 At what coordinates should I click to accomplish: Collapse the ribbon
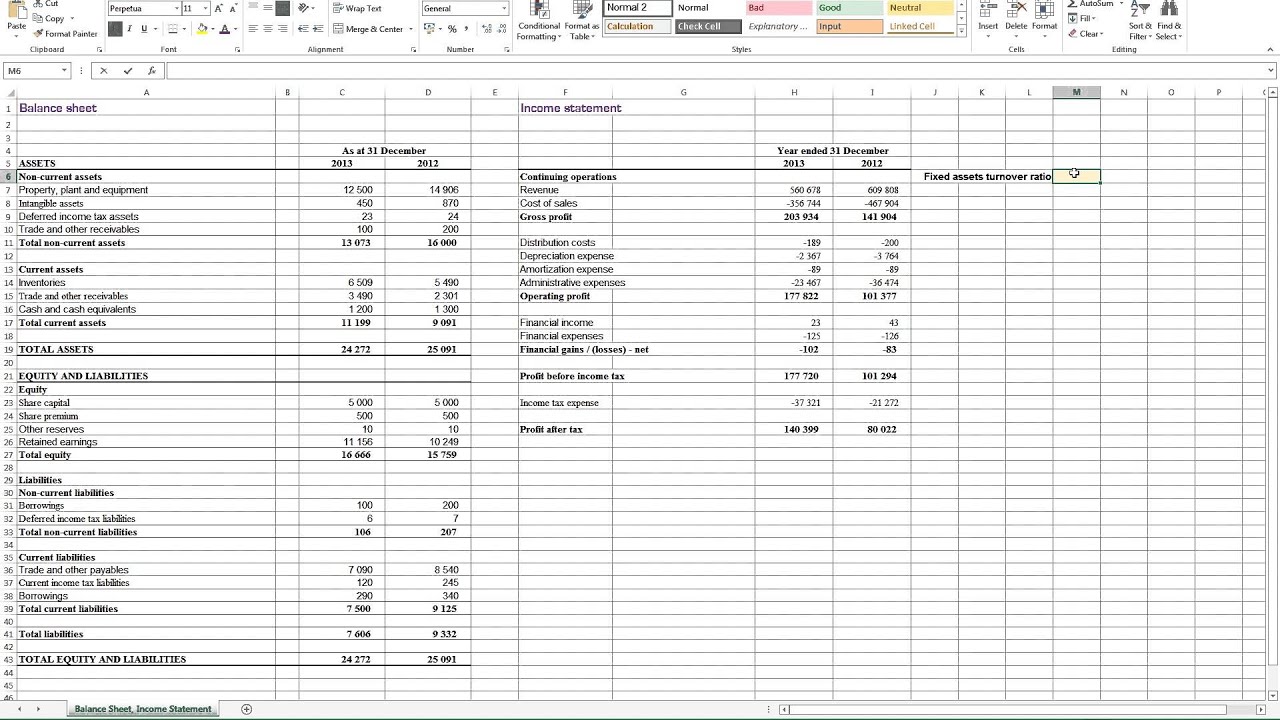click(x=1270, y=49)
